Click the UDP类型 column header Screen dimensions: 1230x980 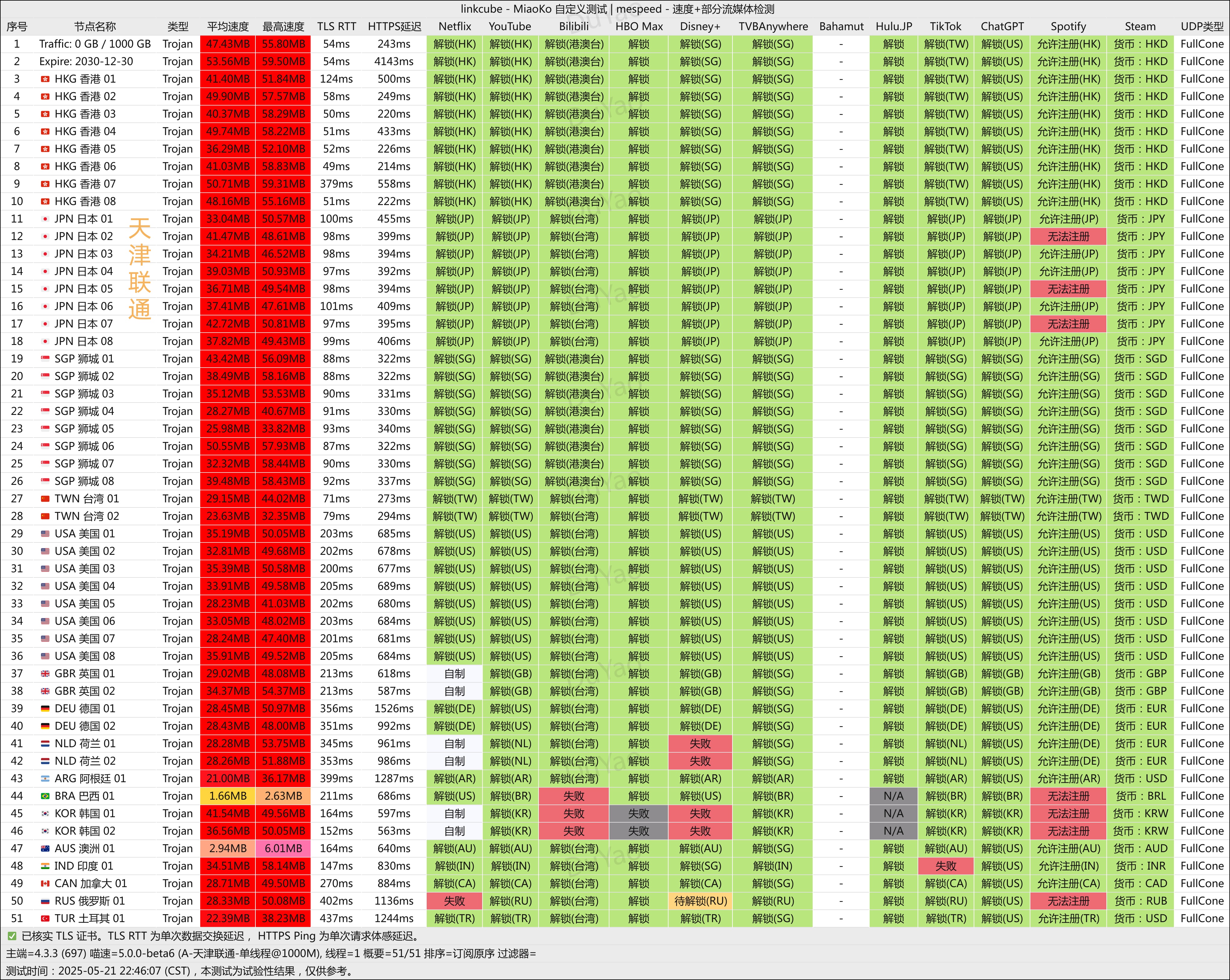pyautogui.click(x=1202, y=27)
